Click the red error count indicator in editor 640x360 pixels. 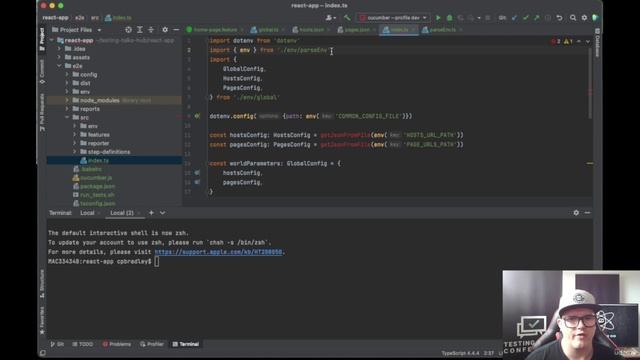[x=556, y=41]
